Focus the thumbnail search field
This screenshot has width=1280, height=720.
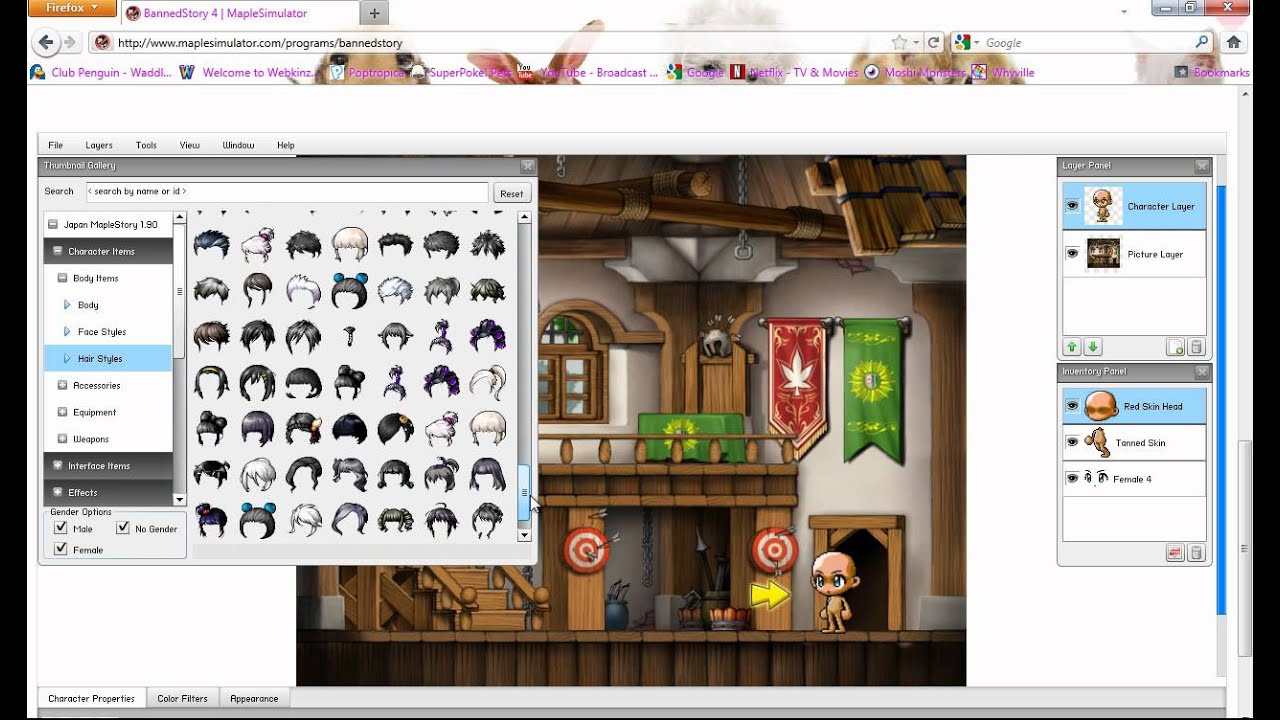(287, 191)
